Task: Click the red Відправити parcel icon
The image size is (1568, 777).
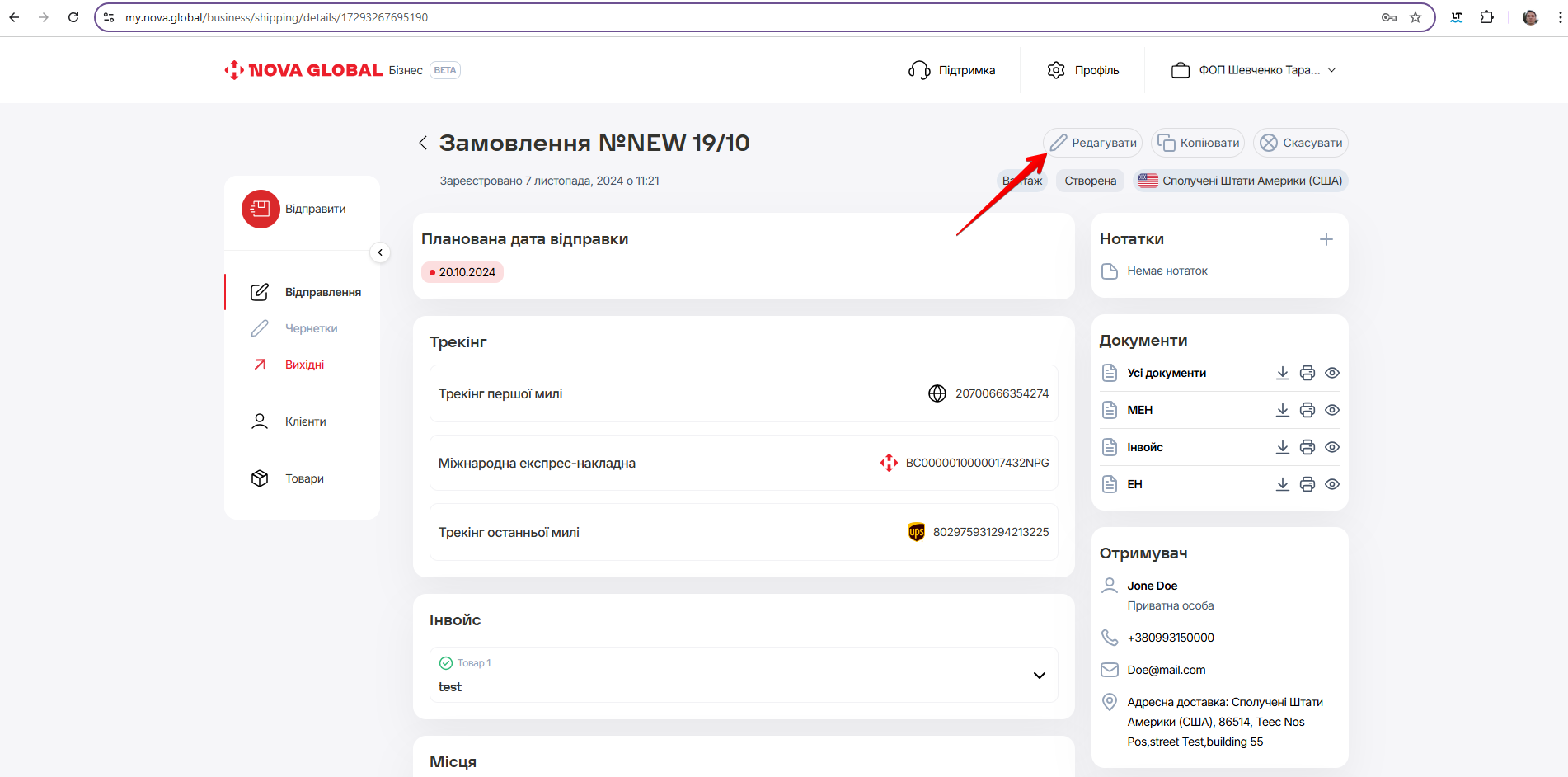Action: click(261, 210)
